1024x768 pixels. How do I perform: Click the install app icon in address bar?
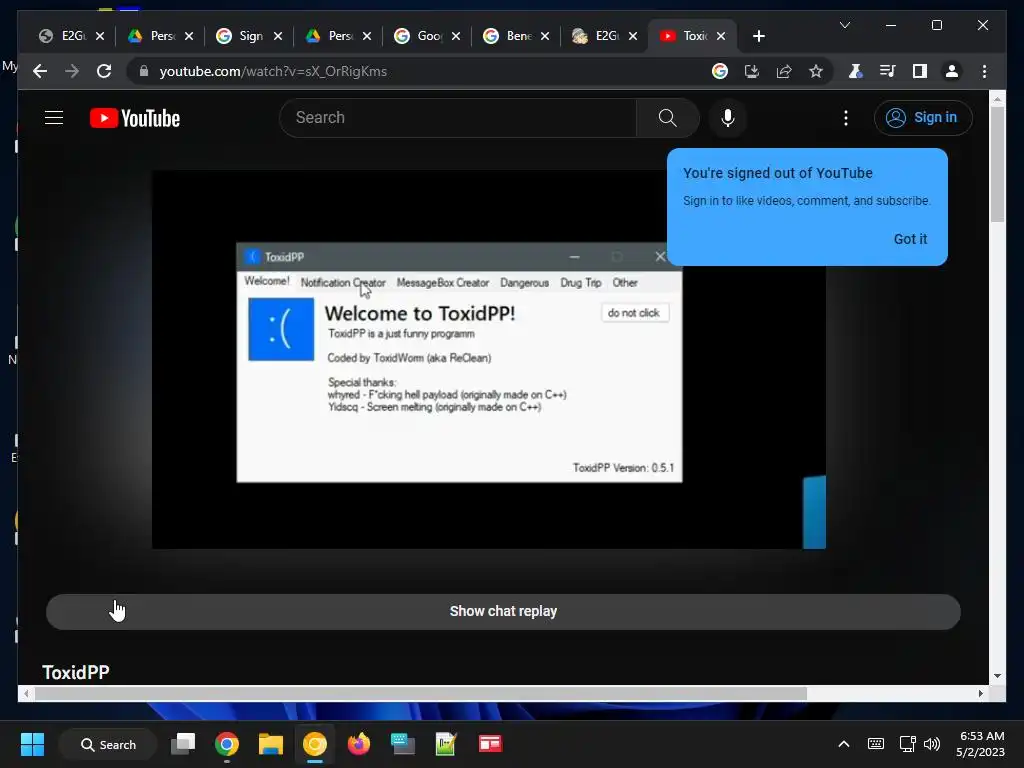[752, 71]
